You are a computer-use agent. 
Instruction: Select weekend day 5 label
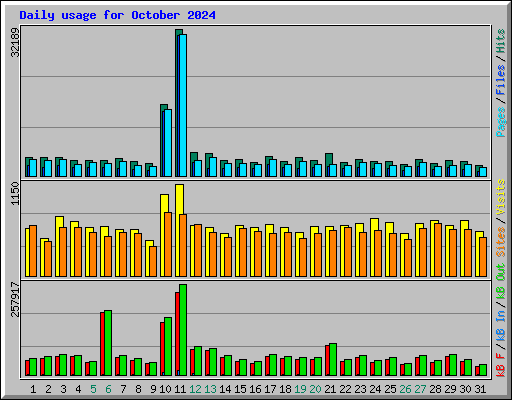click(x=93, y=389)
